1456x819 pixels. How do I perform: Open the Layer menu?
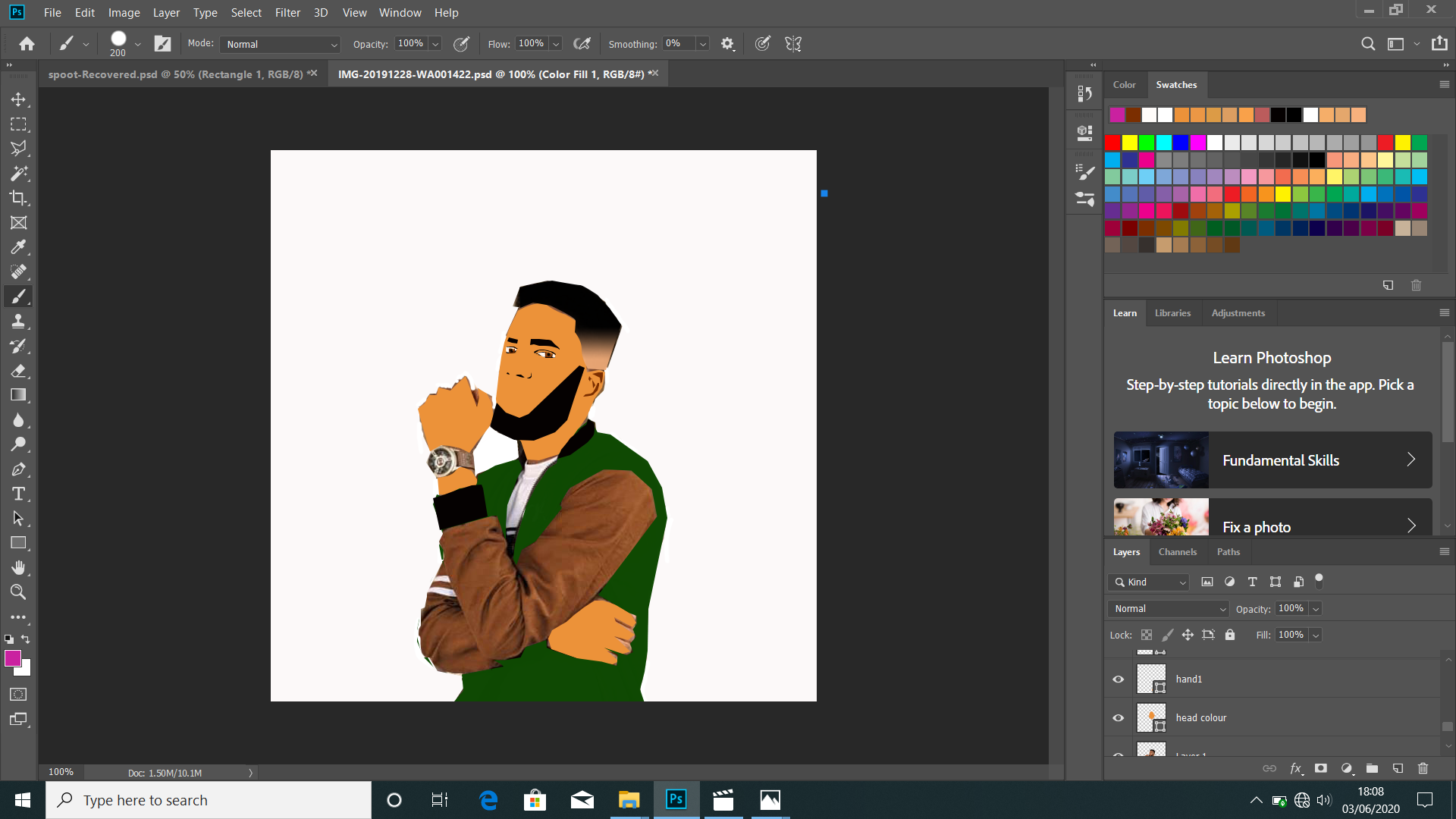(x=166, y=12)
